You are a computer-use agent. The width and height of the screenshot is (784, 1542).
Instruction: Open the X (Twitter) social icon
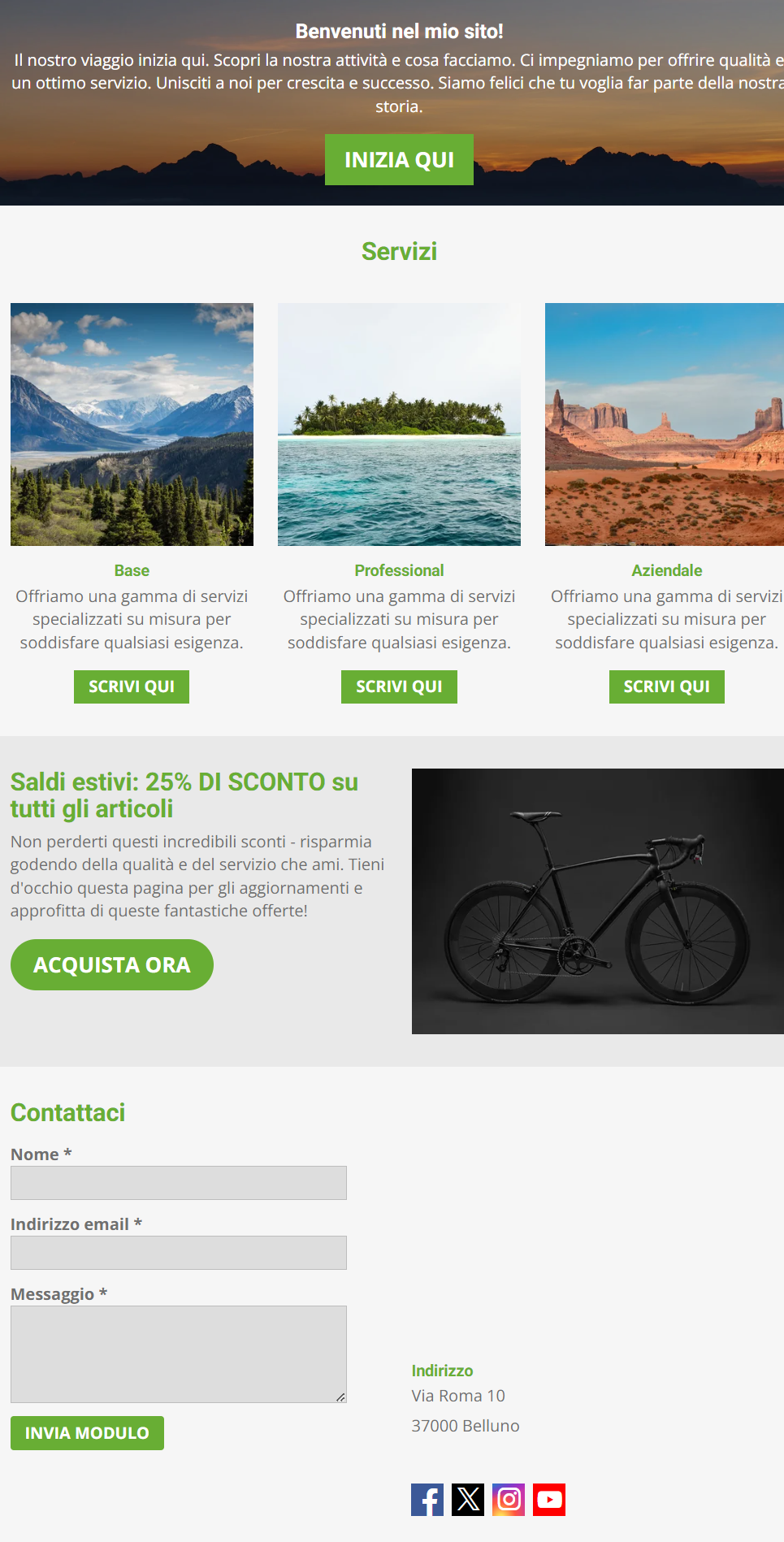(x=468, y=1500)
